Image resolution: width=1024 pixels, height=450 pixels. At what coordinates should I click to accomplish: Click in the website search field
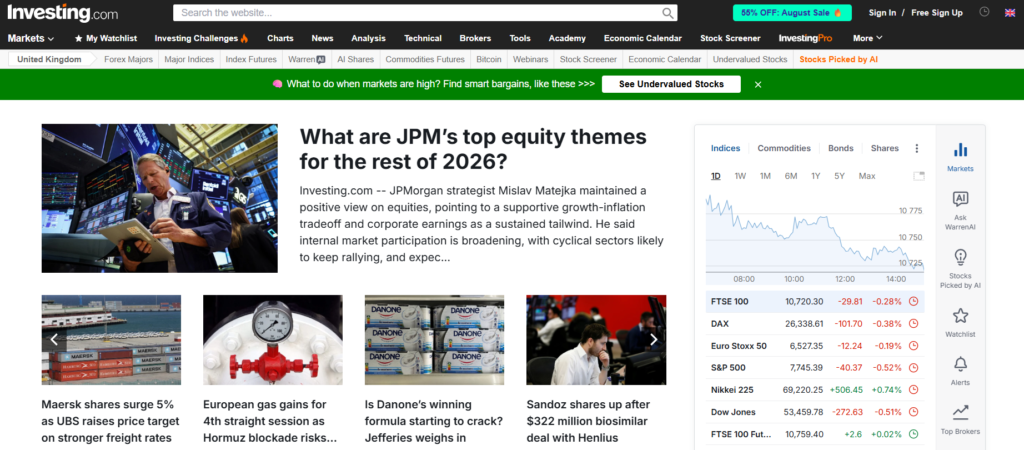[418, 13]
